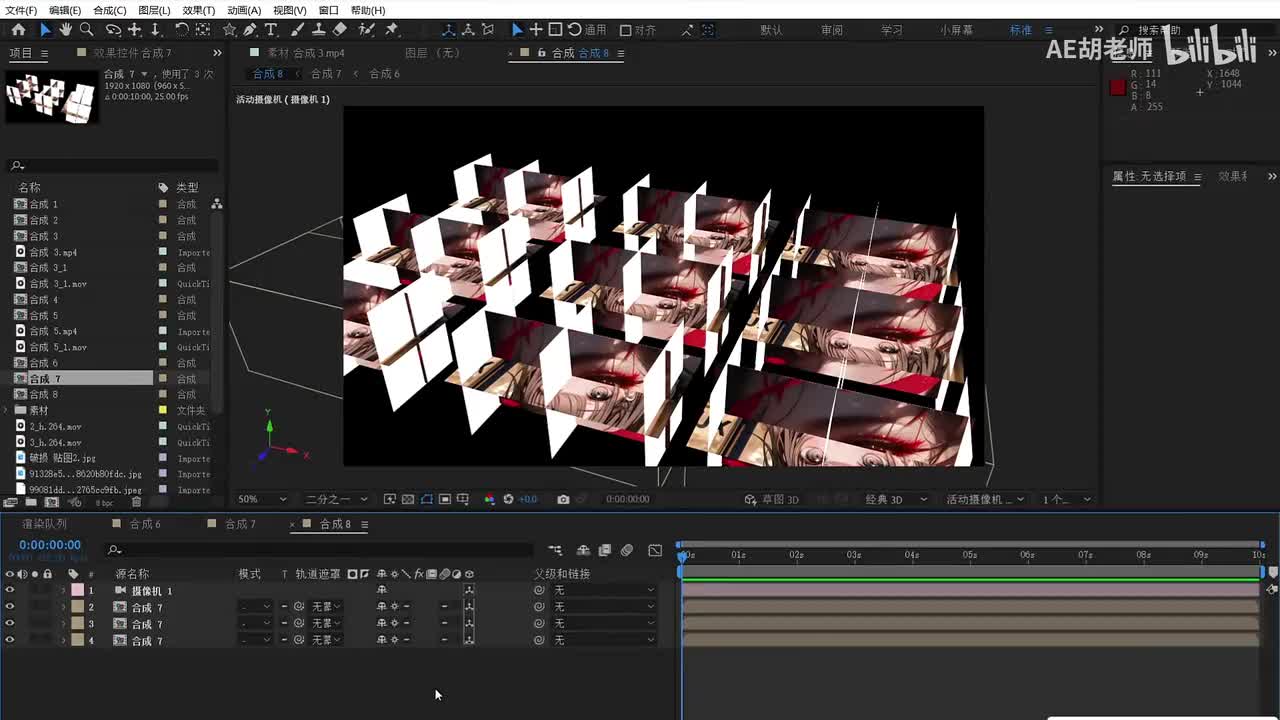Viewport: 1280px width, 720px height.
Task: Click the label color swatch of layer 2
Action: (x=77, y=607)
